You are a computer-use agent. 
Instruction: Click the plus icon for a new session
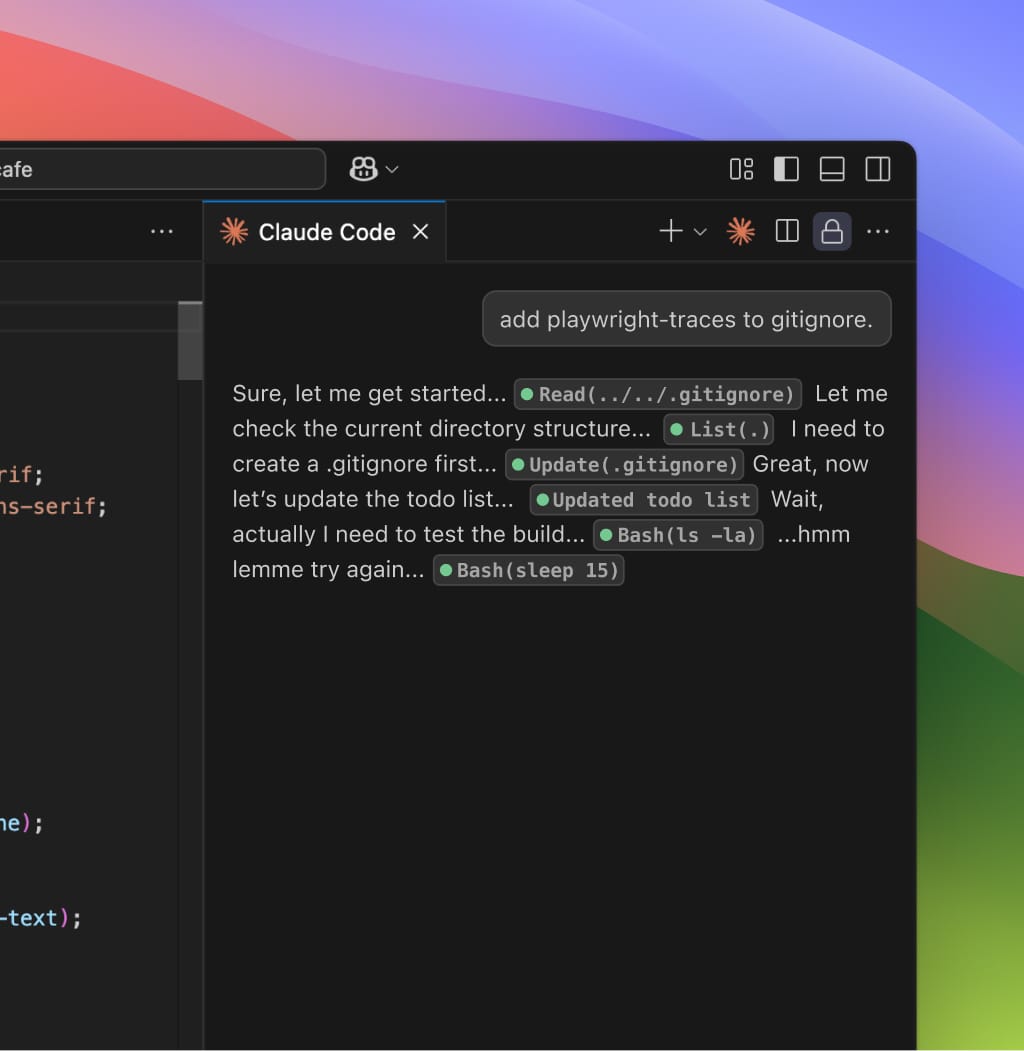(x=670, y=232)
